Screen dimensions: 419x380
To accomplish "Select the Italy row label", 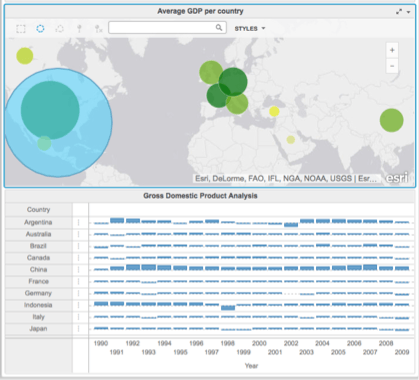I will click(39, 317).
